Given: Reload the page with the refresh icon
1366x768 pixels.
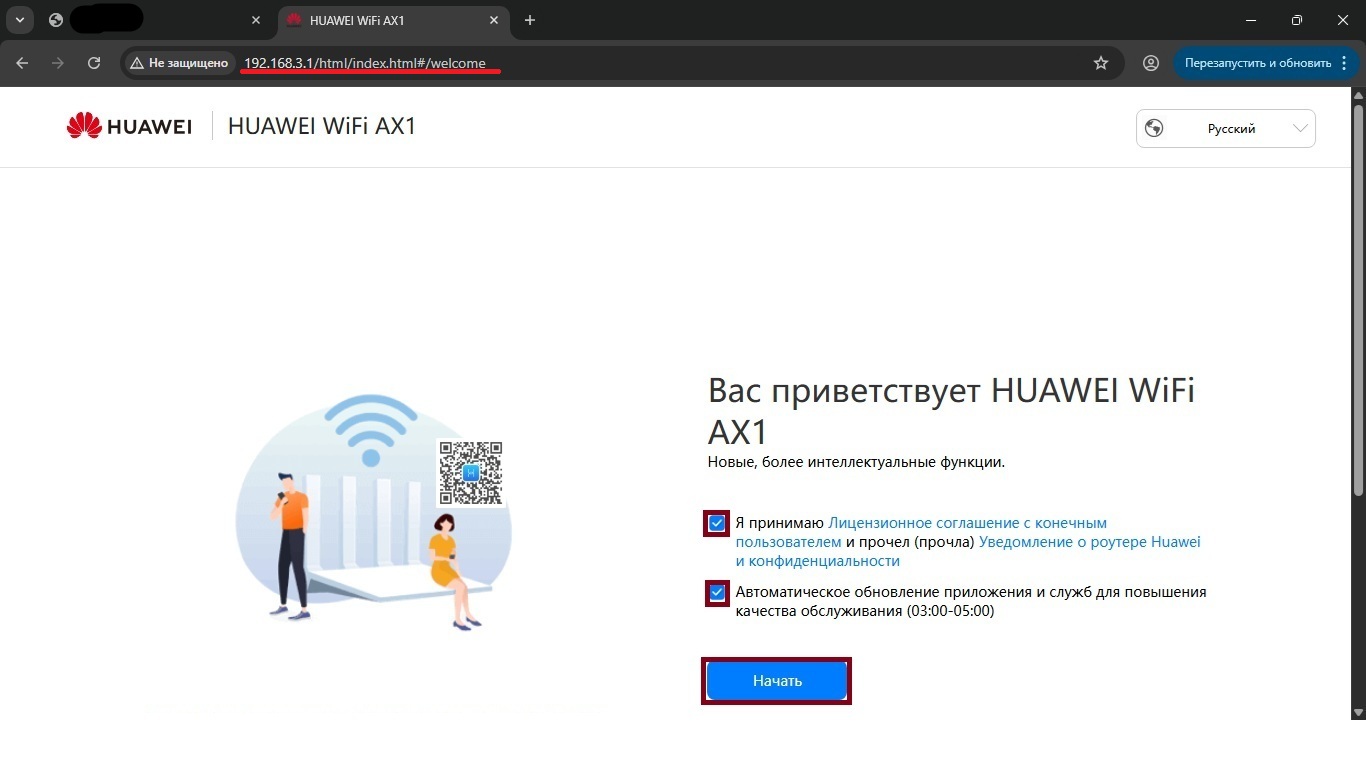Looking at the screenshot, I should (94, 63).
